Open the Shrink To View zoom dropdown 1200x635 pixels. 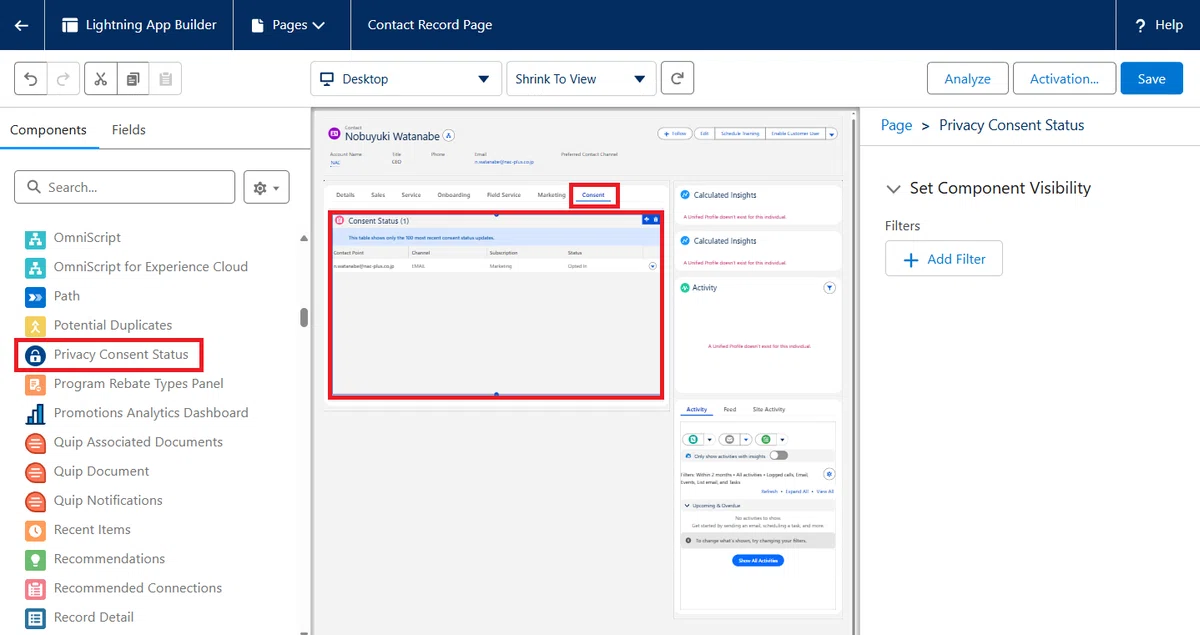(x=582, y=79)
